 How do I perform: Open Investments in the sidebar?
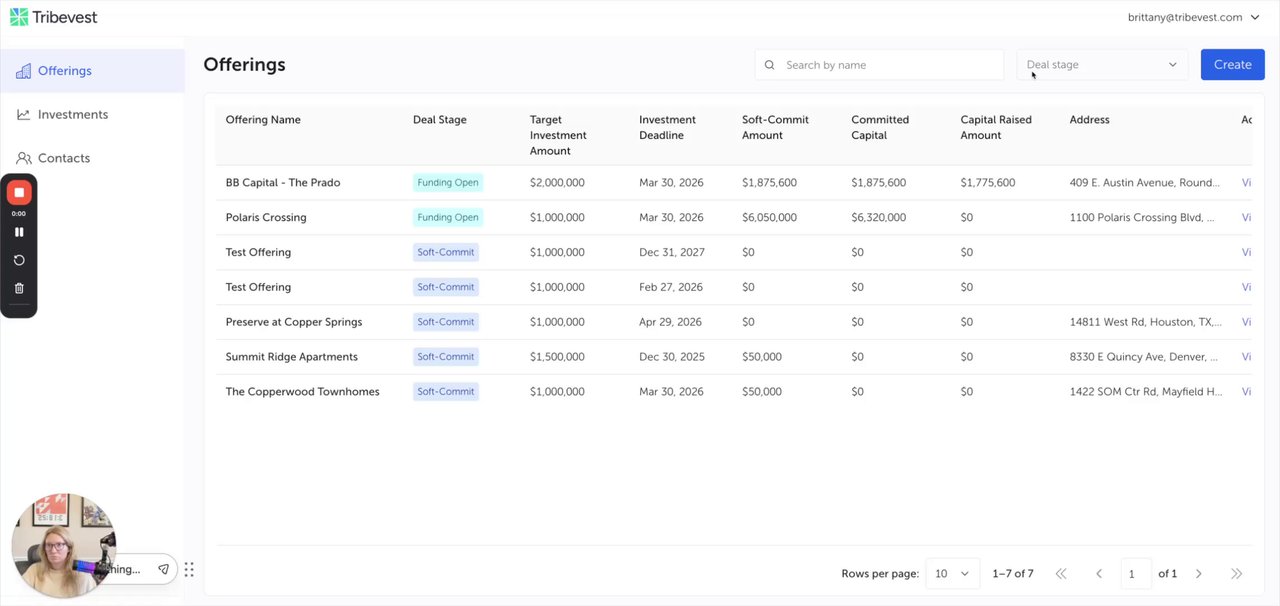click(x=72, y=115)
